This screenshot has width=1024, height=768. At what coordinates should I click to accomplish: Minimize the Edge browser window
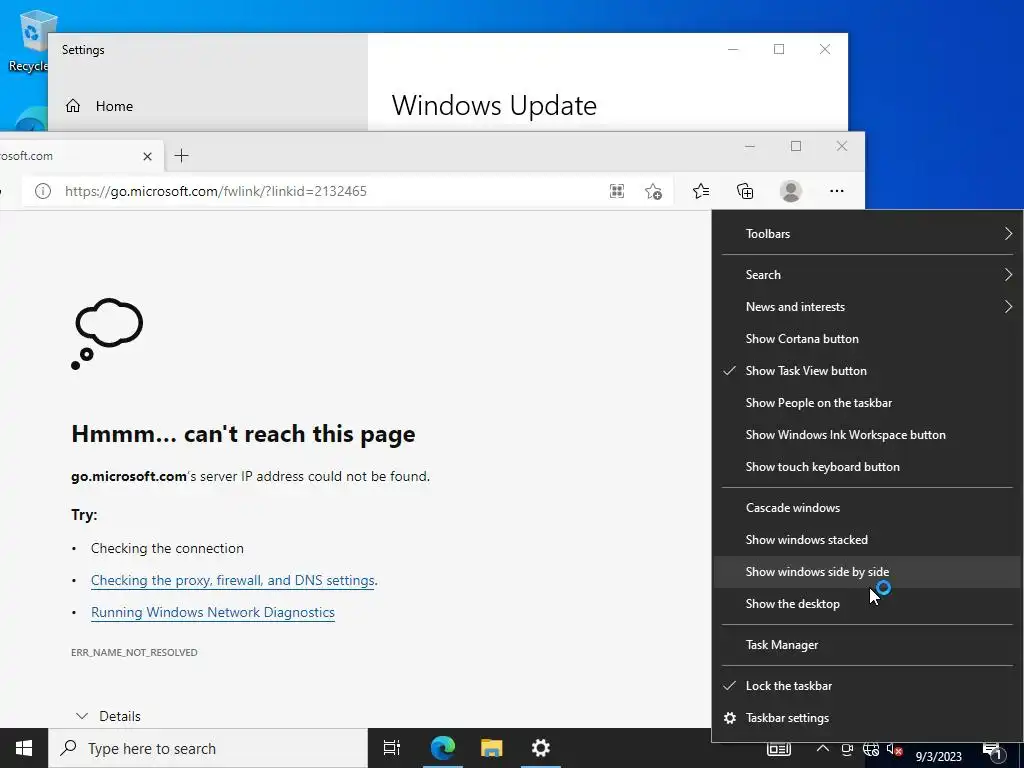(750, 146)
